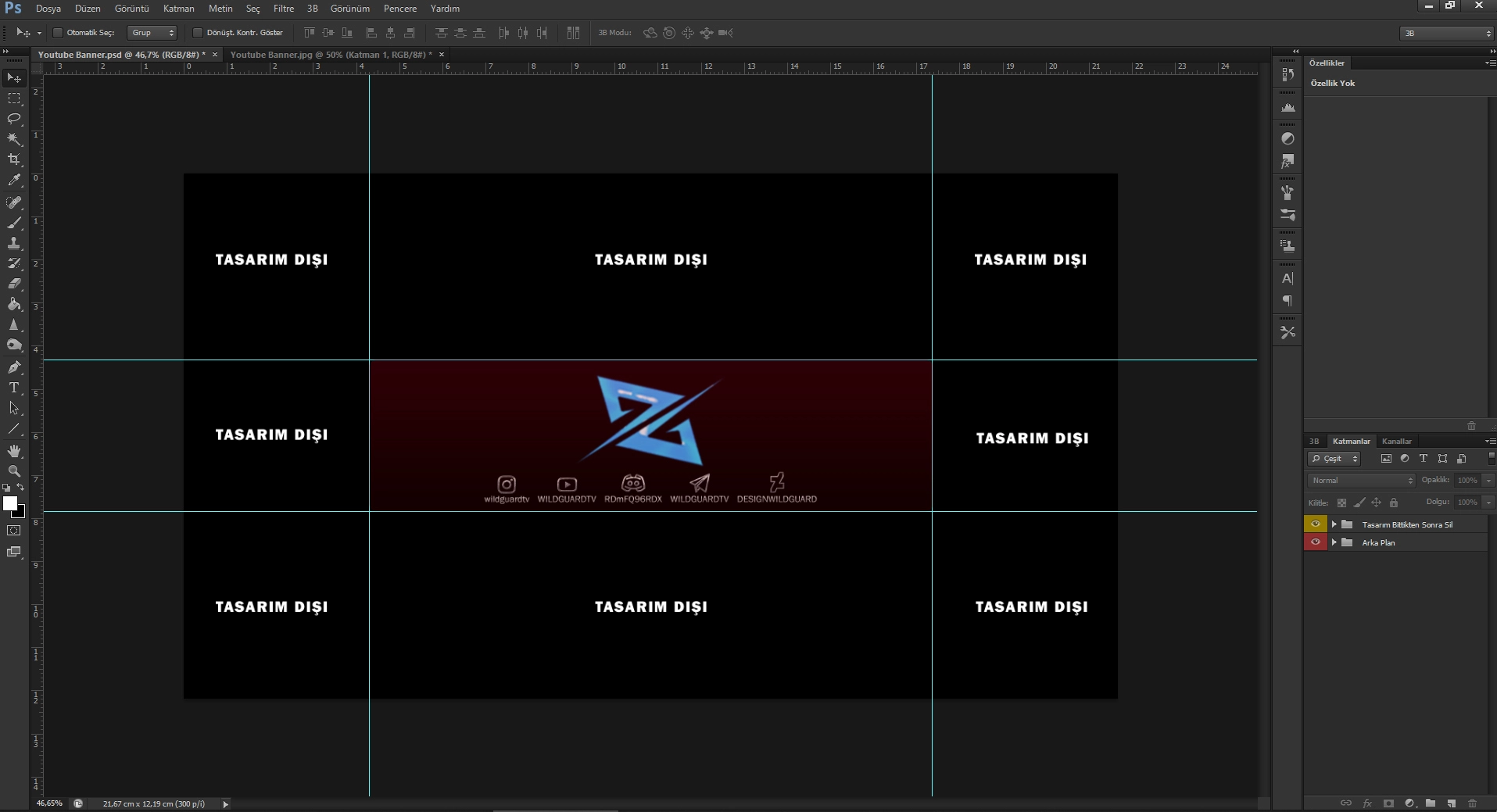Open the Çeşit layer filter dropdown
Image resolution: width=1497 pixels, height=812 pixels.
tap(1334, 459)
